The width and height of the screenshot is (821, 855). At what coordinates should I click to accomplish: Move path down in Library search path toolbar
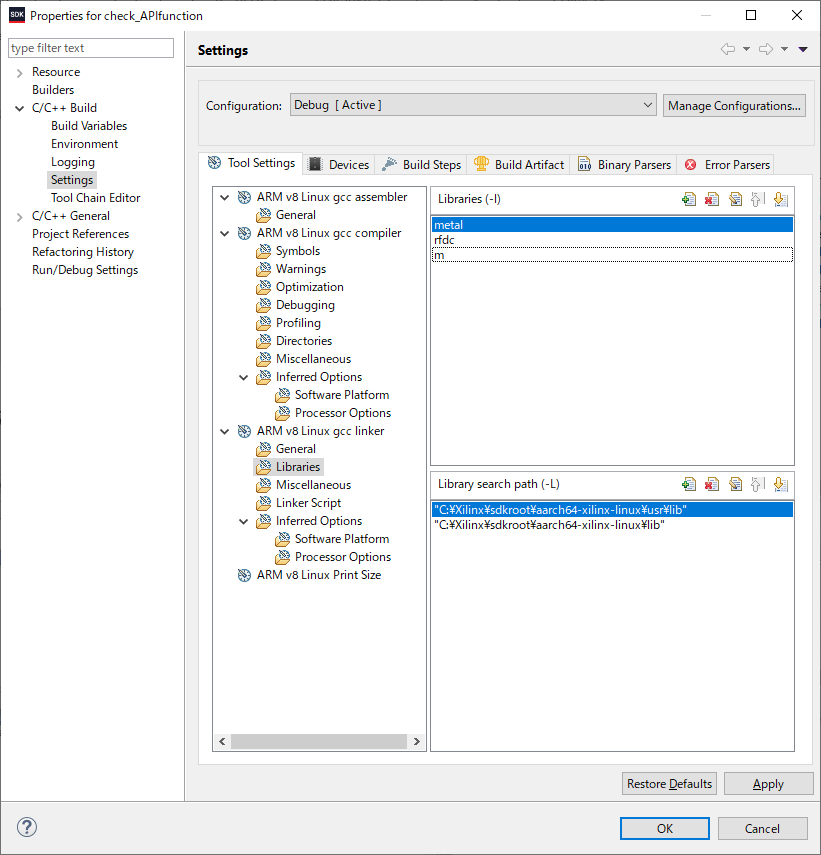[781, 484]
